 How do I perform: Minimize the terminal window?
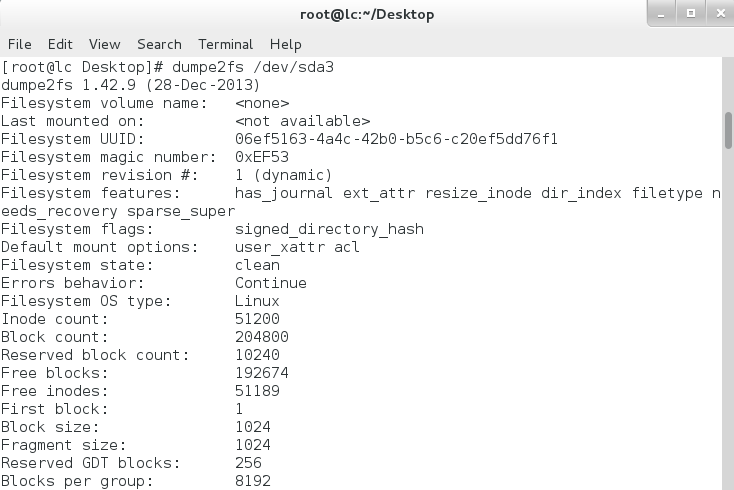[x=663, y=13]
